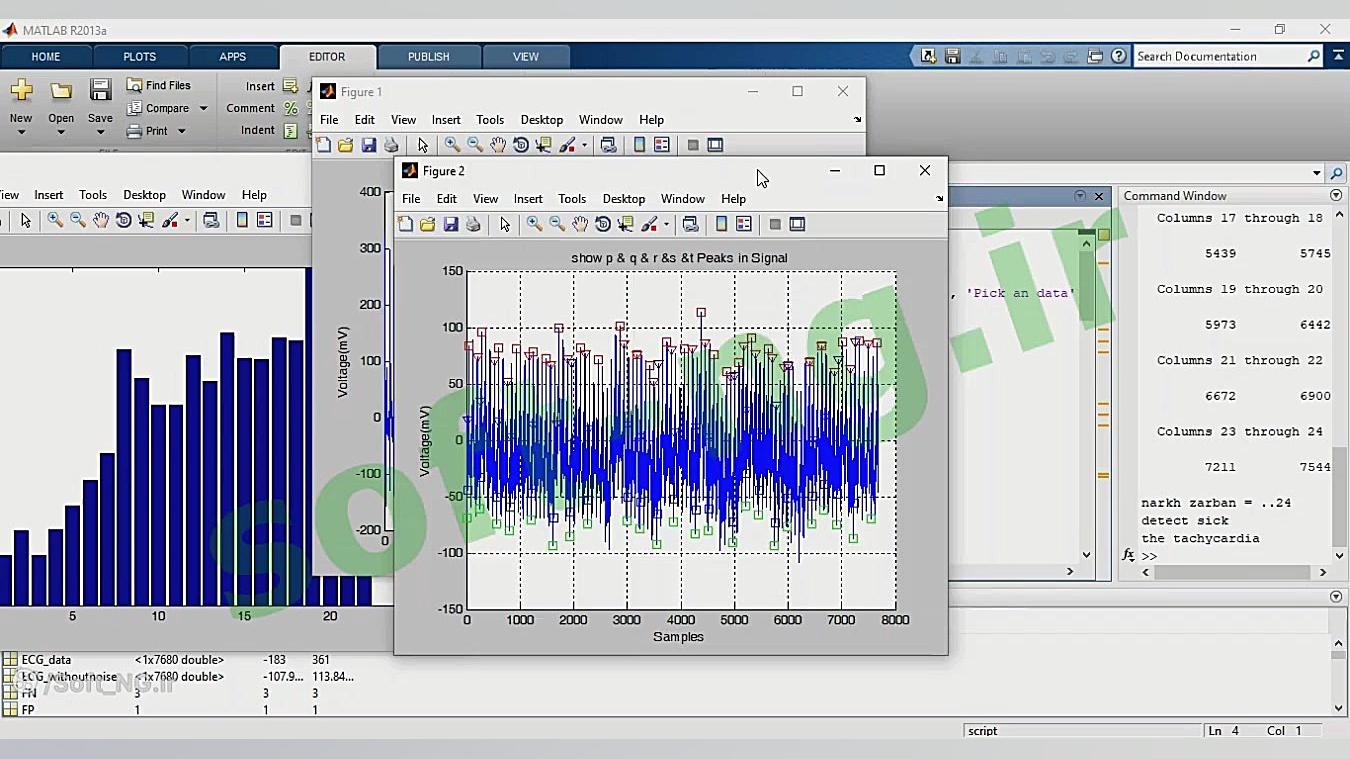Expand the Open dropdown arrow

[61, 132]
